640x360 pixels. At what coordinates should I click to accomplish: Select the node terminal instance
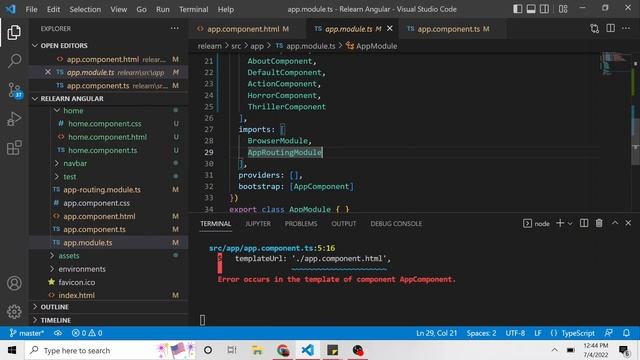tap(536, 224)
